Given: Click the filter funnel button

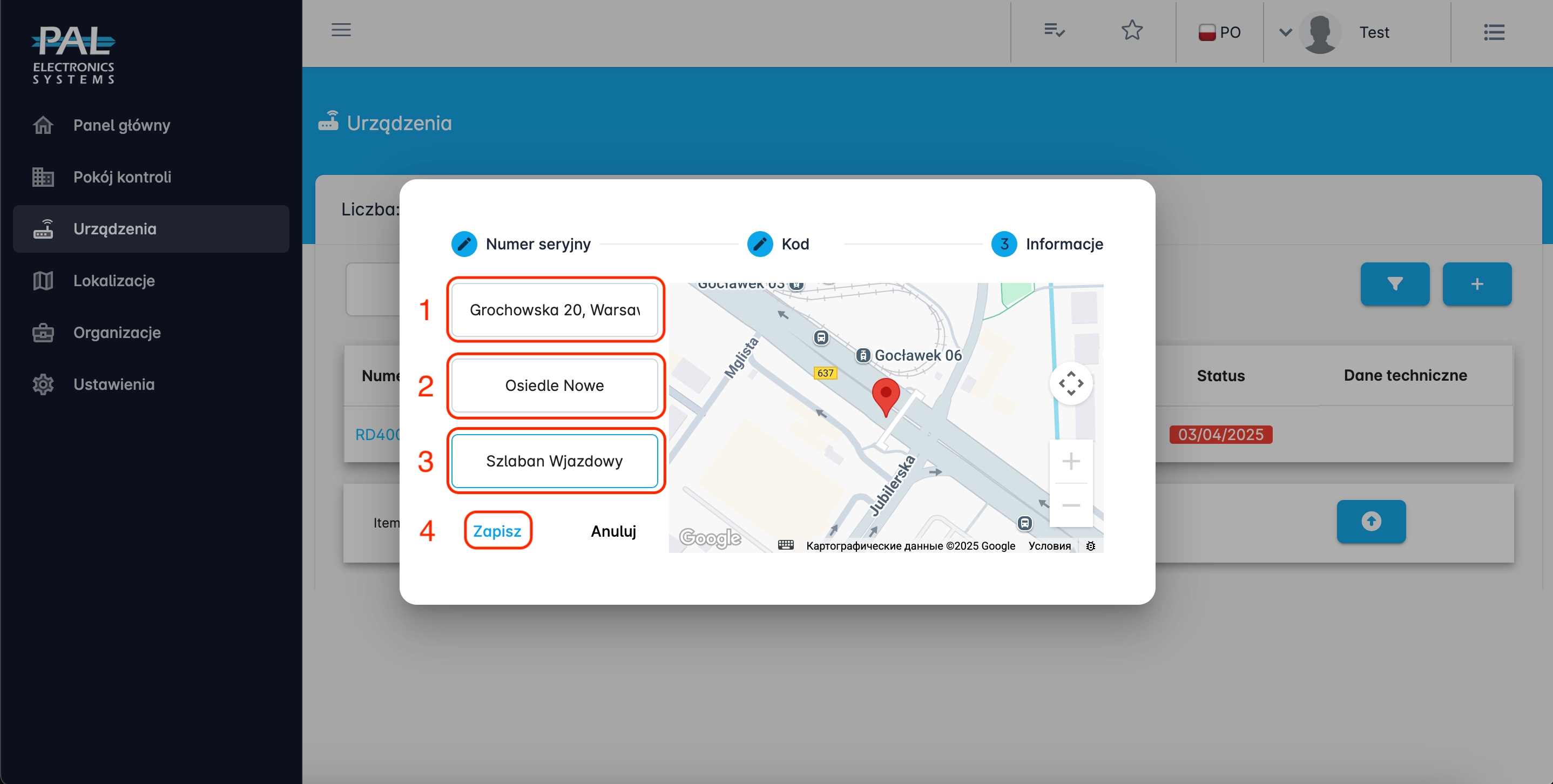Looking at the screenshot, I should (x=1394, y=284).
